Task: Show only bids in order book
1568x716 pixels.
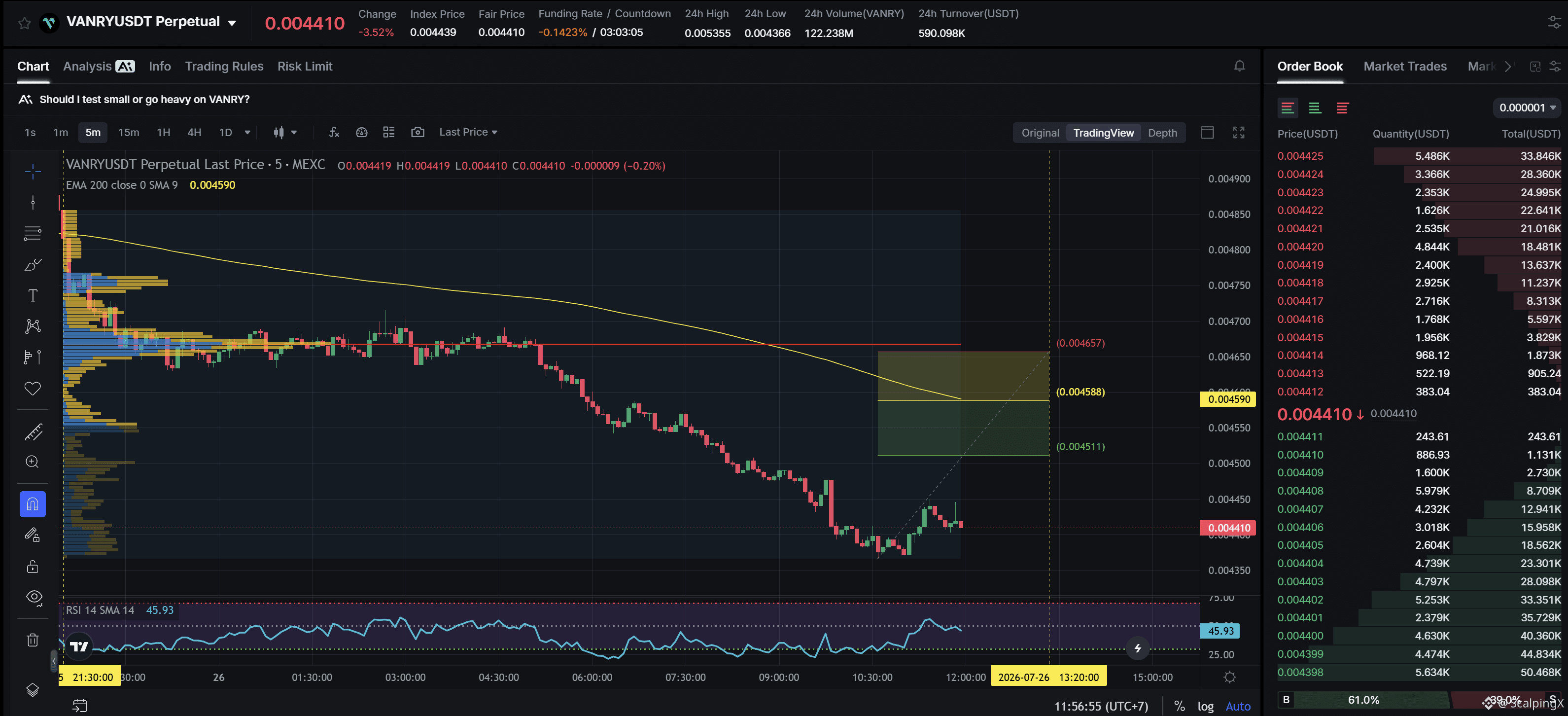Action: pos(1315,108)
